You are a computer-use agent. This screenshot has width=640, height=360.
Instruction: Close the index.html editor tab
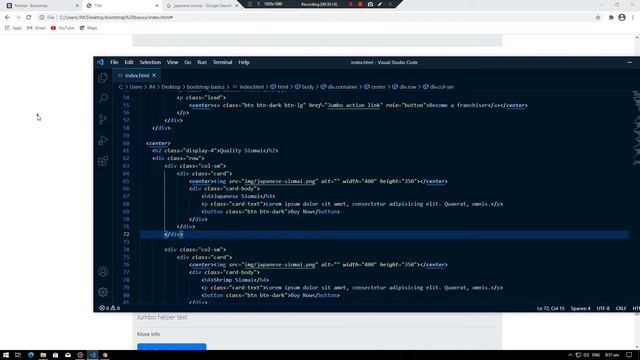154,76
